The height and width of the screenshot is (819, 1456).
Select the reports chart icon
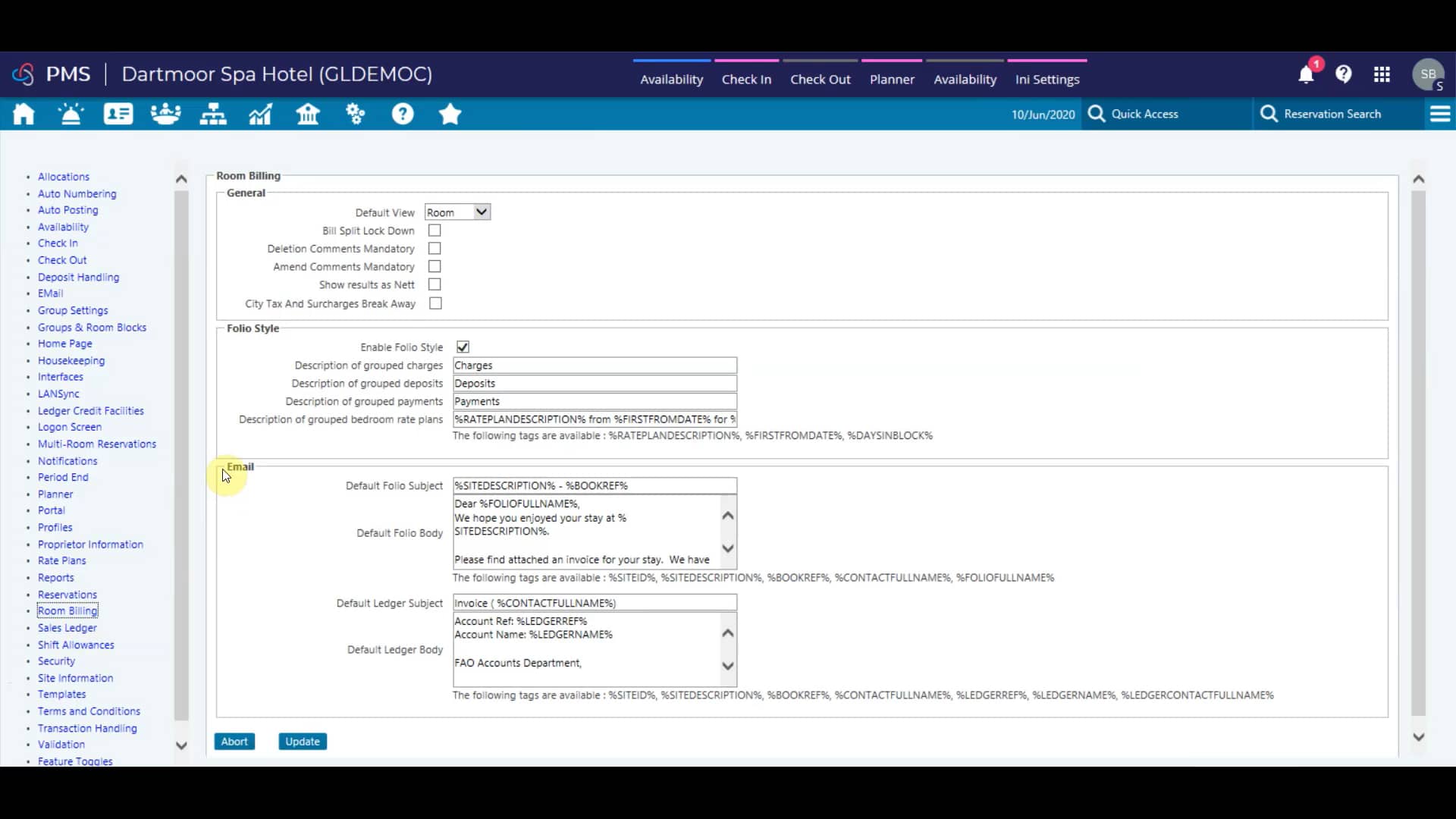coord(260,114)
